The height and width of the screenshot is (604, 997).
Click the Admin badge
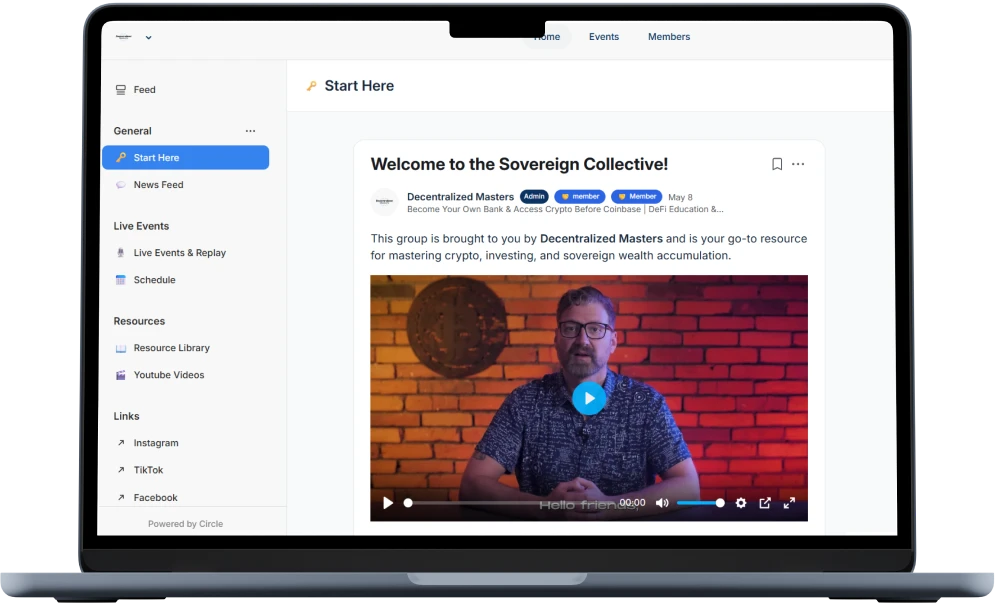534,196
